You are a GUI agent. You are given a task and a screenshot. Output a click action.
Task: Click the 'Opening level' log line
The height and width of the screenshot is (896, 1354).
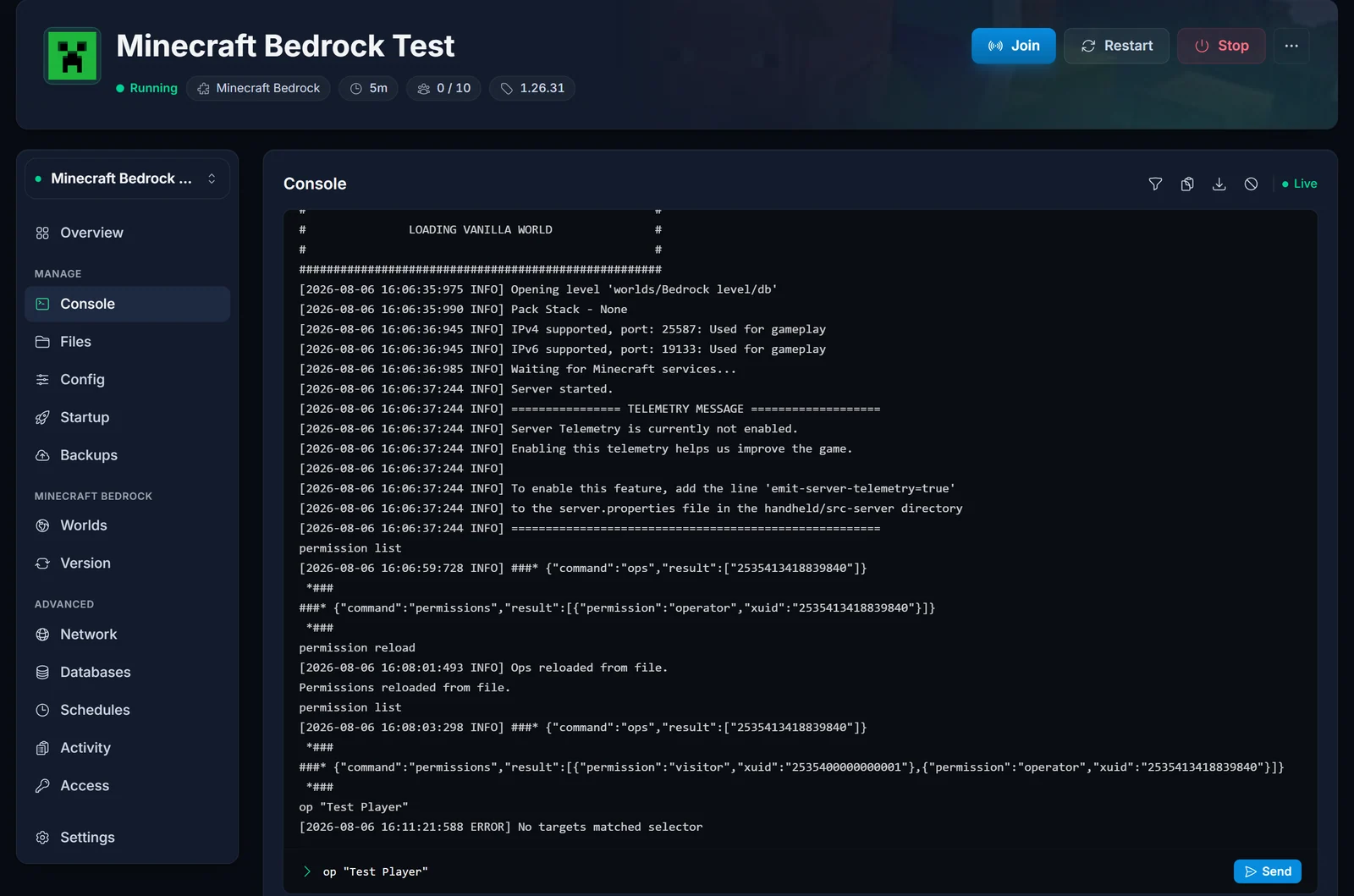[538, 289]
